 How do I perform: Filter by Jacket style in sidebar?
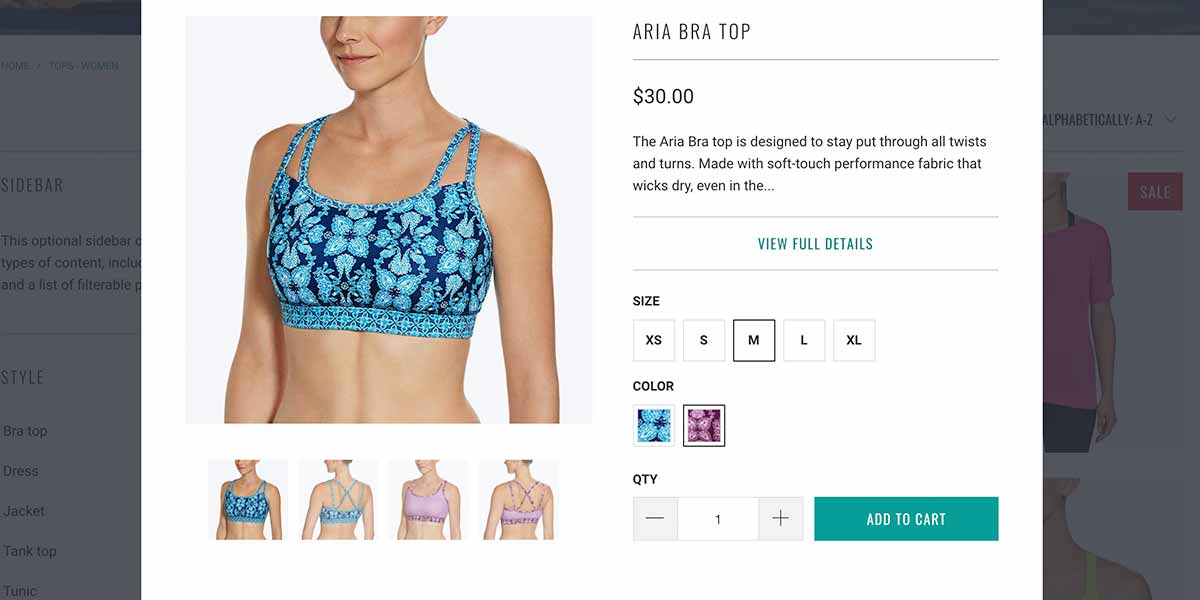click(x=24, y=511)
